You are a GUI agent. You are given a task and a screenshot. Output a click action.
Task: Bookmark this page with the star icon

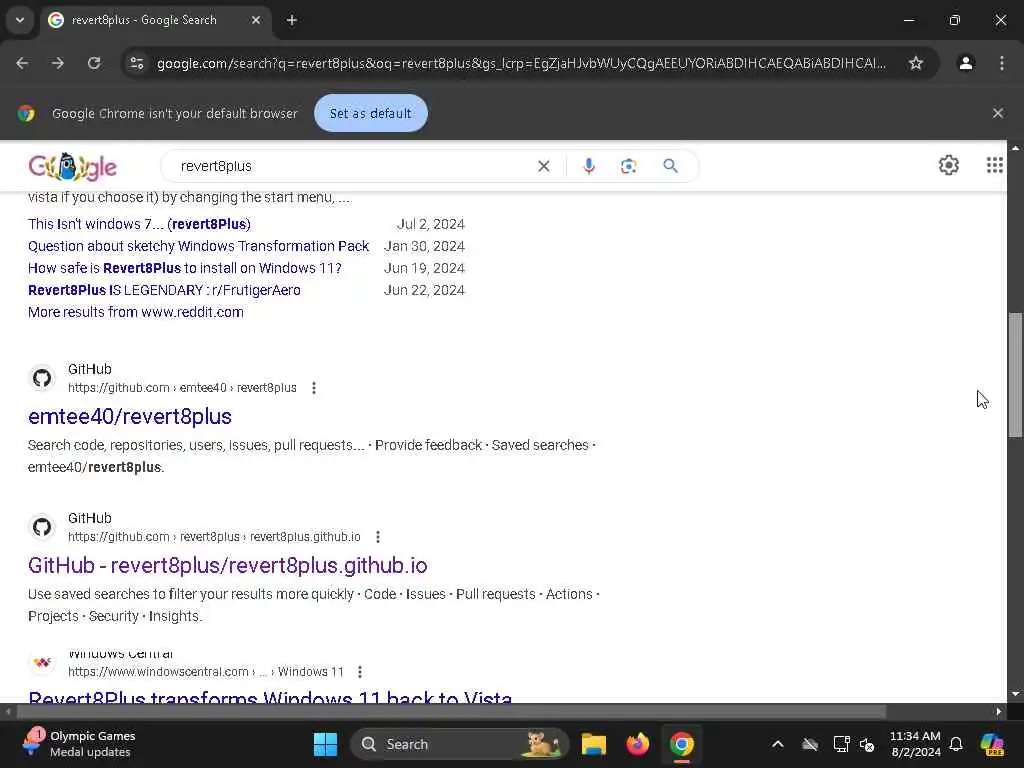tap(916, 63)
